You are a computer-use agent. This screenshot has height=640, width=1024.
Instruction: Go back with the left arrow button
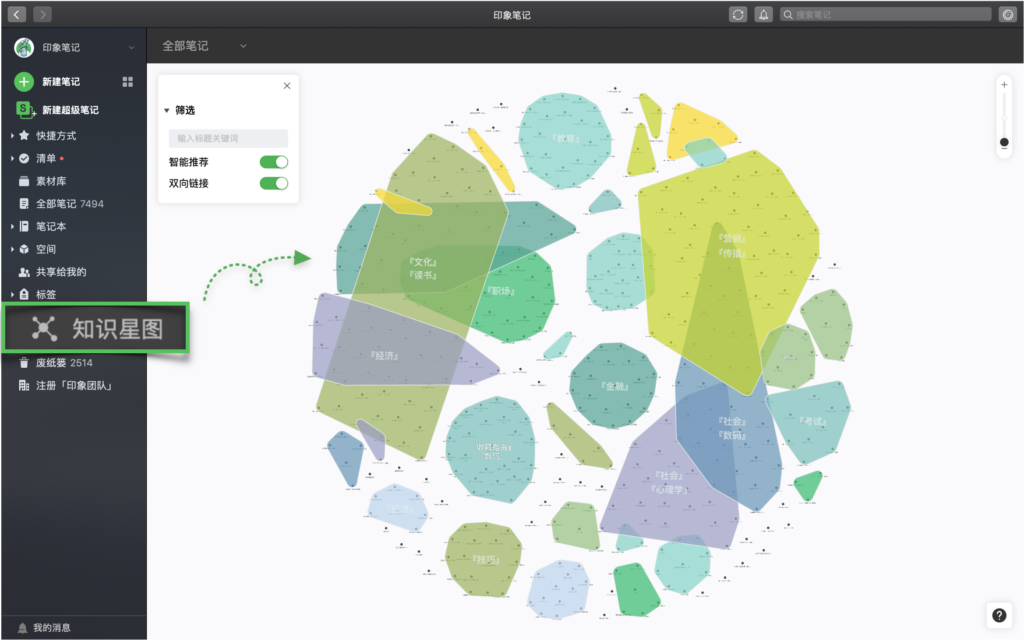click(x=17, y=14)
